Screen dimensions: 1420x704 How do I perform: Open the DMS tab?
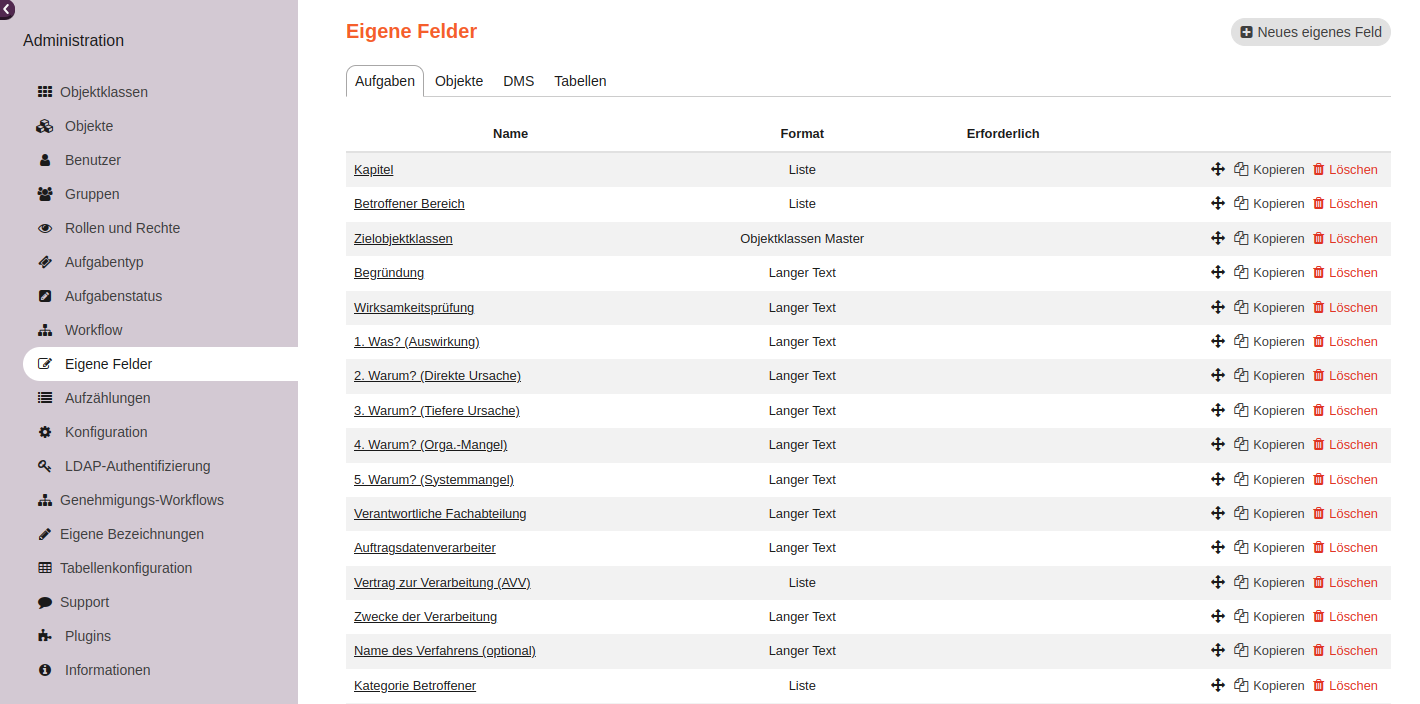(519, 81)
